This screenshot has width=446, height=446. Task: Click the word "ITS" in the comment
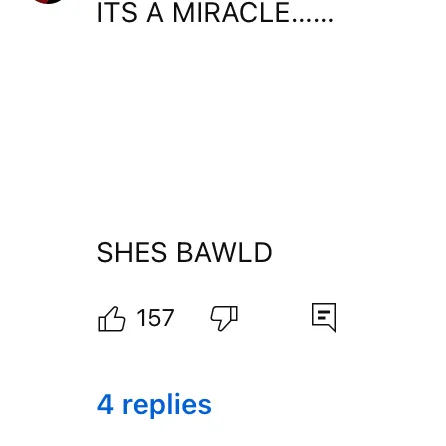117,13
